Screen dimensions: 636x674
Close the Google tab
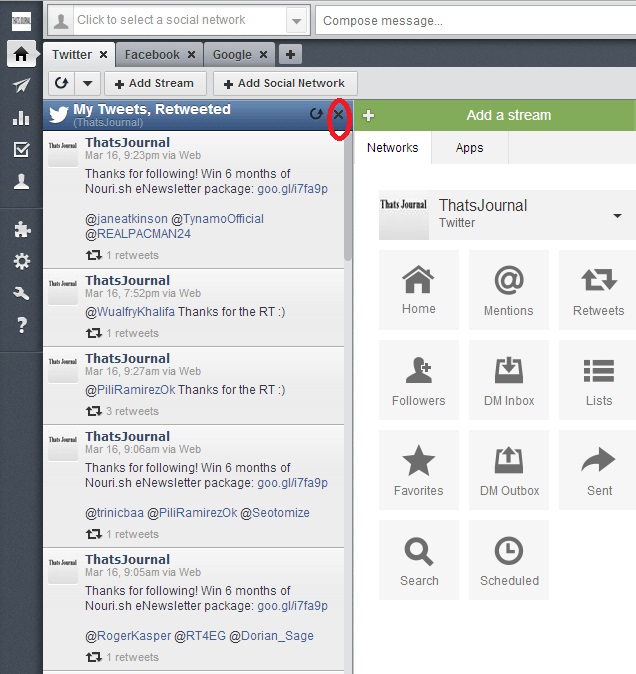coord(263,55)
